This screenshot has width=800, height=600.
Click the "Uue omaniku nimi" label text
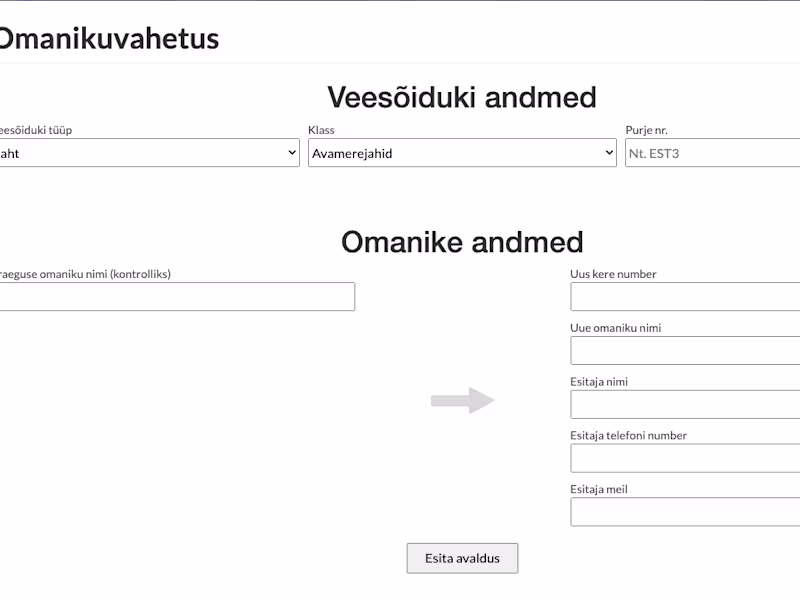[615, 328]
